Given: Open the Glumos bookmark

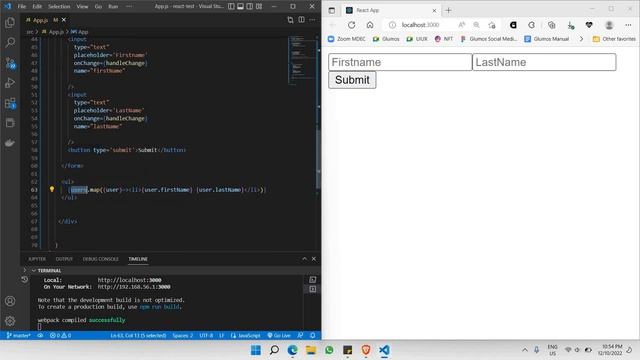Looking at the screenshot, I should point(386,39).
